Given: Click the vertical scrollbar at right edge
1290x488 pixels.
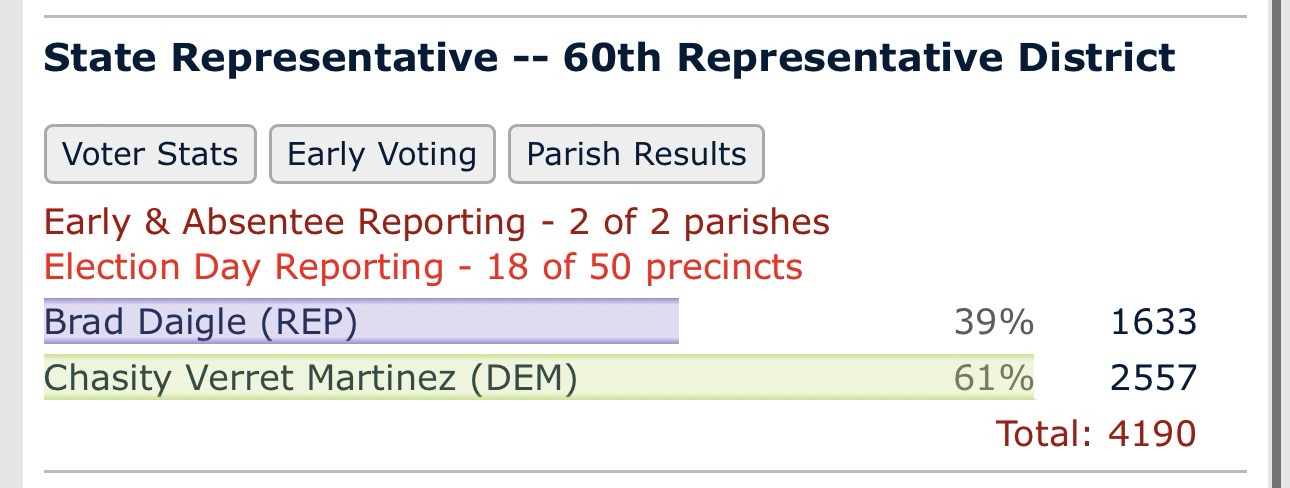Looking at the screenshot, I should (x=1277, y=244).
